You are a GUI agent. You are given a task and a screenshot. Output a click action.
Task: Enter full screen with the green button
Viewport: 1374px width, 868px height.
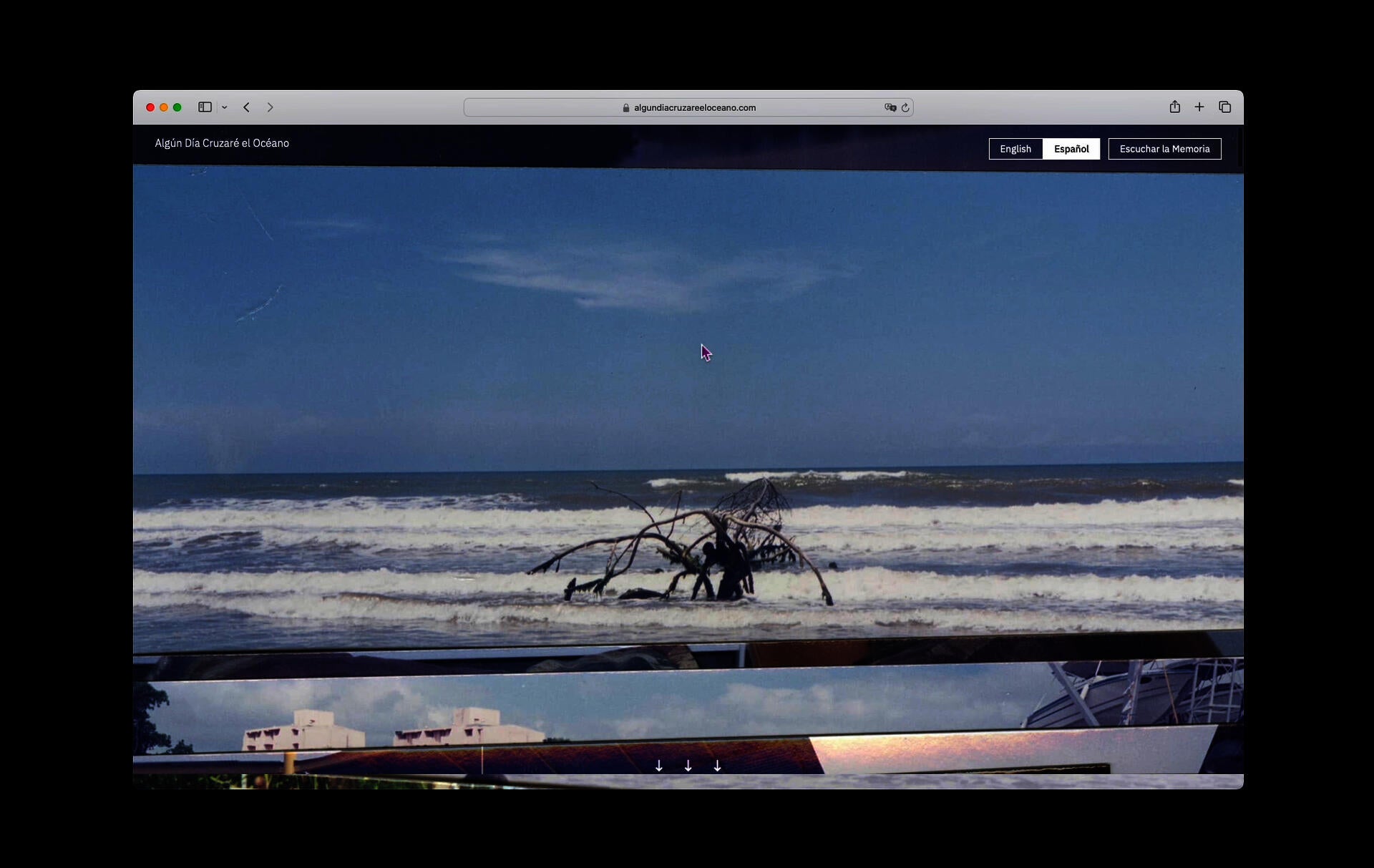177,107
